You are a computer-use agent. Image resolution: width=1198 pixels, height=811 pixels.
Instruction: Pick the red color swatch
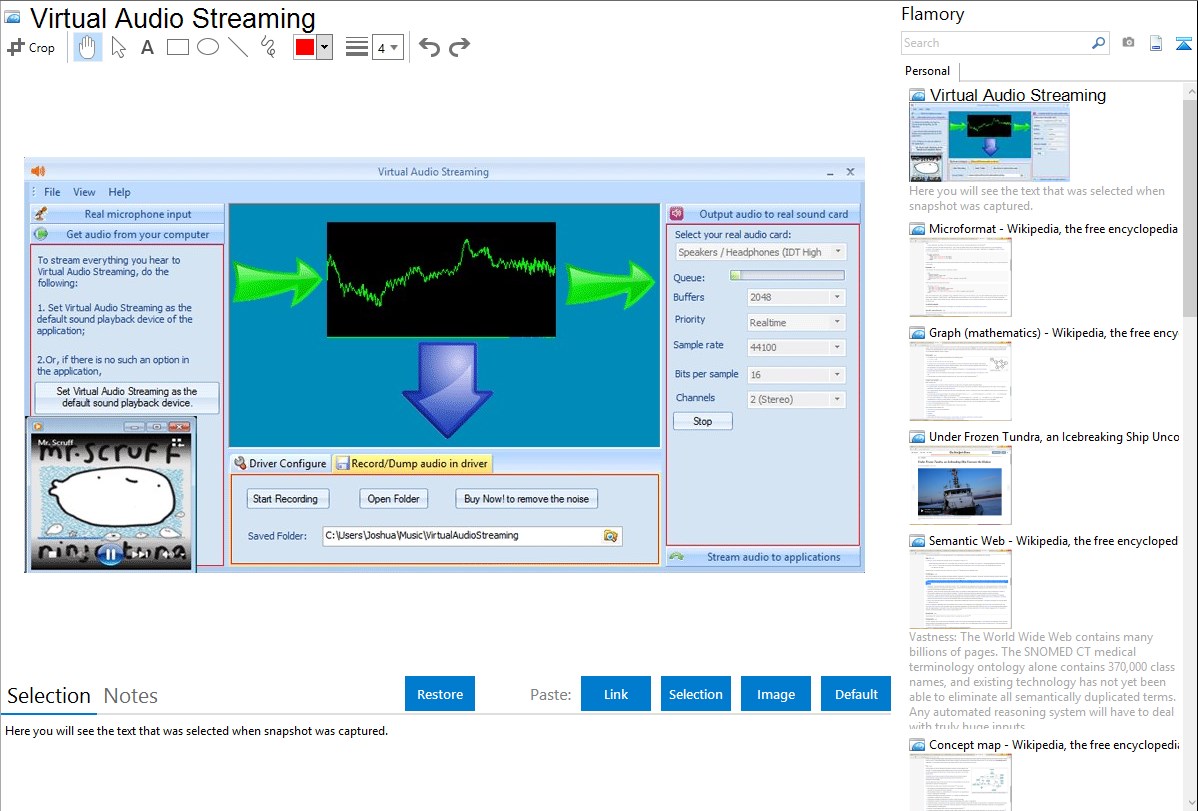tap(305, 47)
